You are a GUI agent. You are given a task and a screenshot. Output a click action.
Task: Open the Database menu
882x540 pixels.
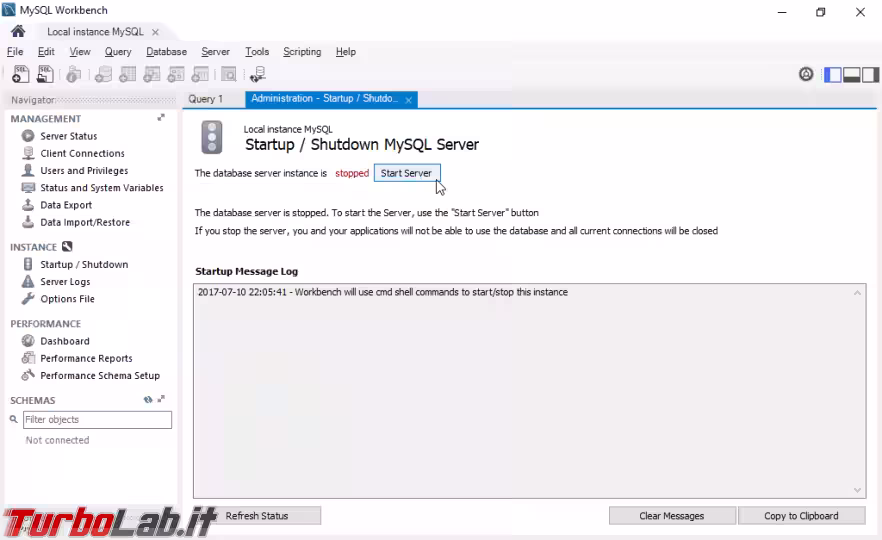[x=166, y=52]
